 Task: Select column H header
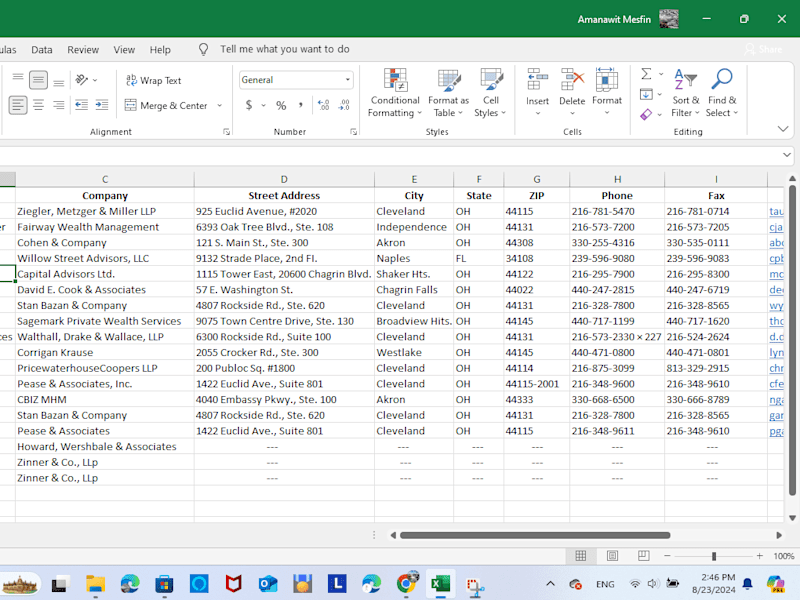point(617,179)
